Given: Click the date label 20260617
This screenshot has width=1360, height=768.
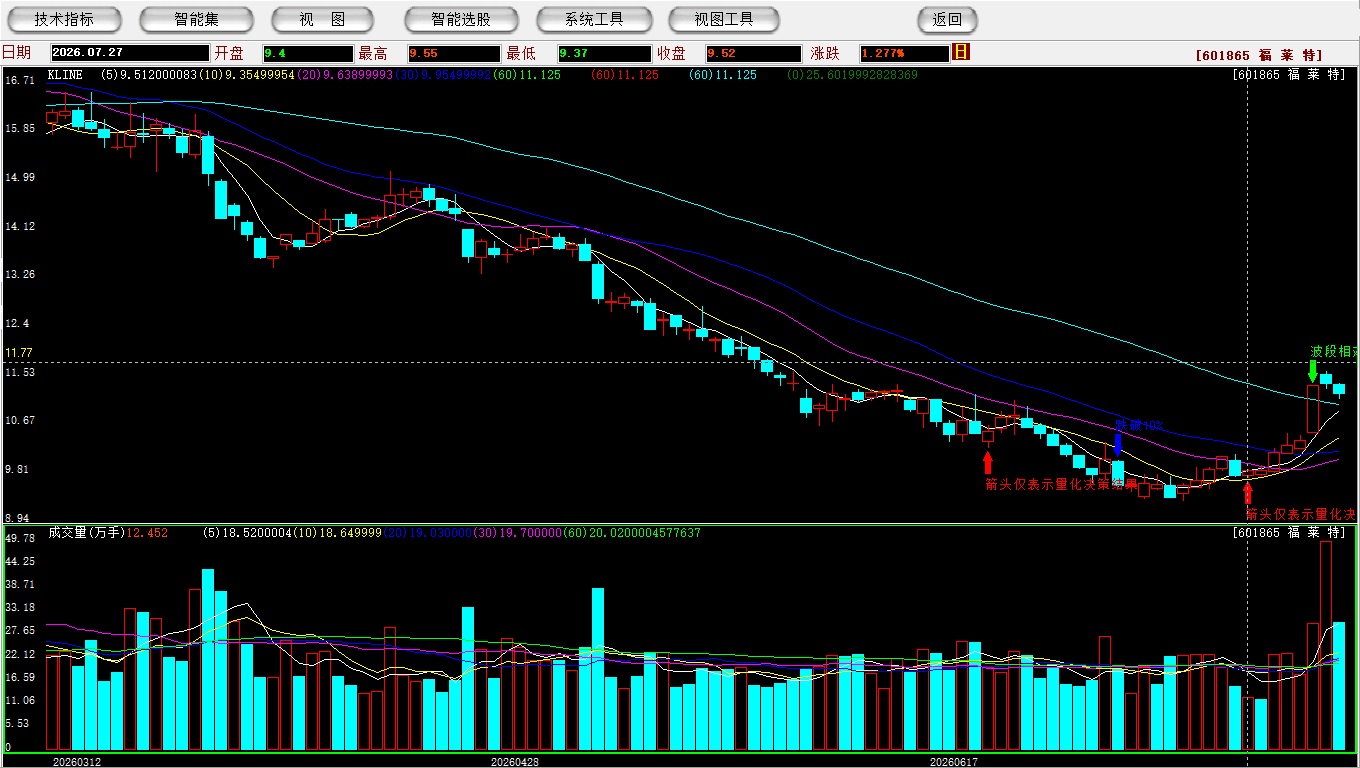Looking at the screenshot, I should (954, 761).
